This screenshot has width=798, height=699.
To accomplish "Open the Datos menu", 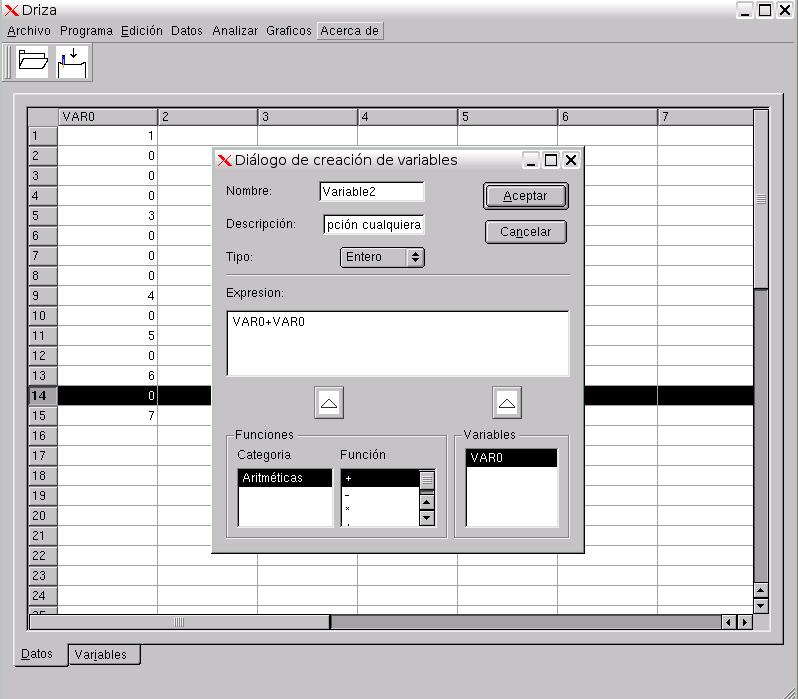I will click(x=187, y=31).
